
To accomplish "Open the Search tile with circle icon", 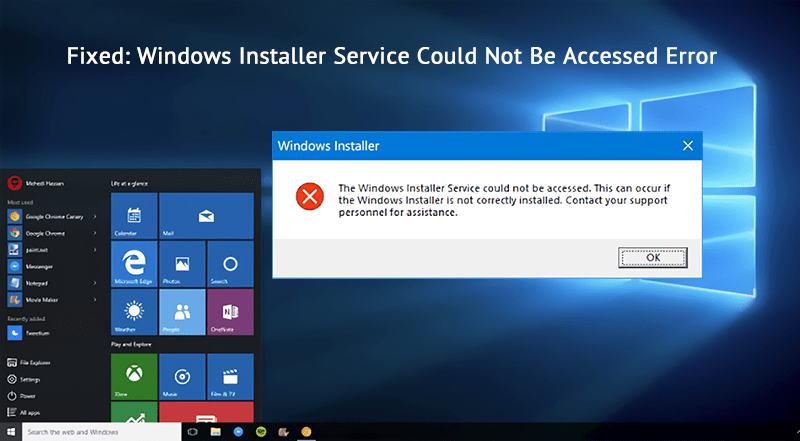I will point(230,264).
